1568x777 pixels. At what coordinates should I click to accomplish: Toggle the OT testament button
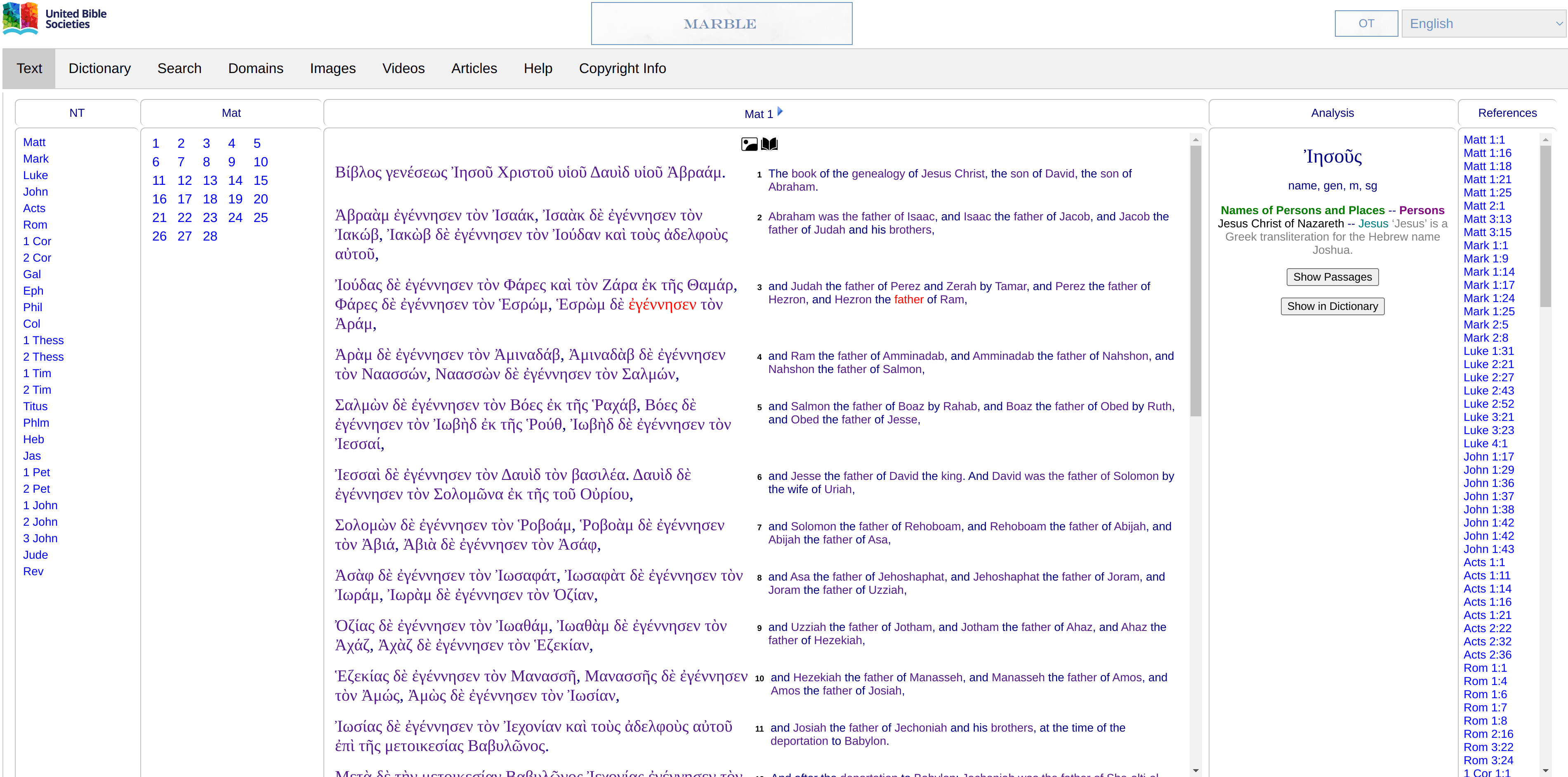click(1366, 23)
